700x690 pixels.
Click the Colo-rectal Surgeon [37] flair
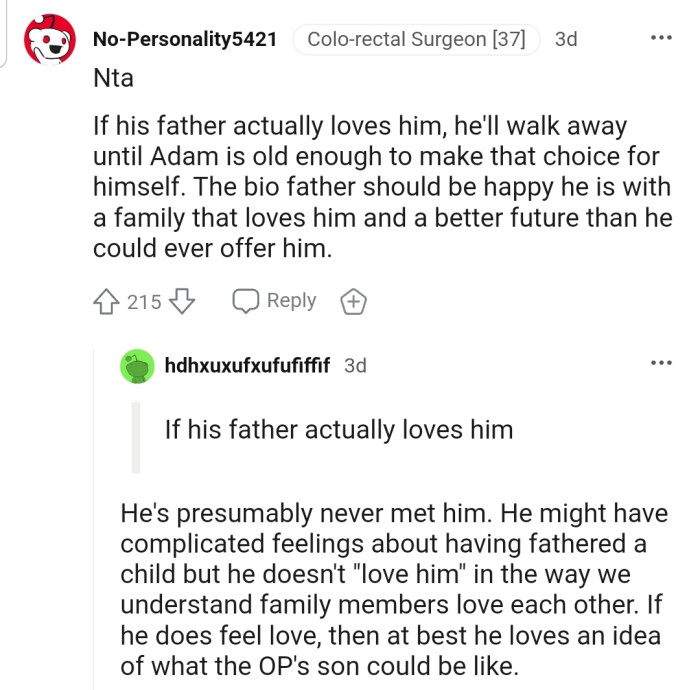pyautogui.click(x=416, y=40)
